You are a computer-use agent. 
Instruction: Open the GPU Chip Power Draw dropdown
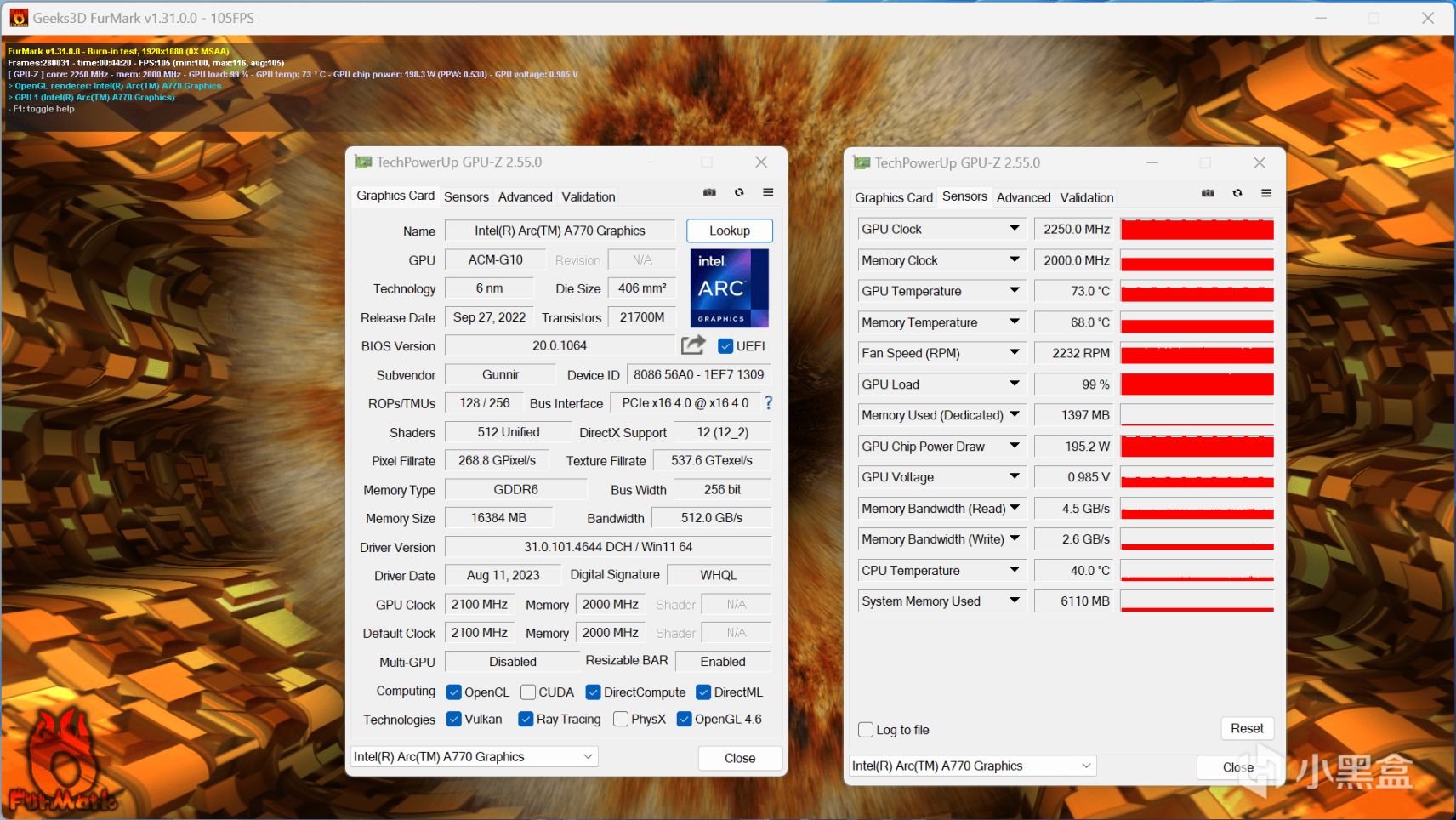click(x=1015, y=446)
